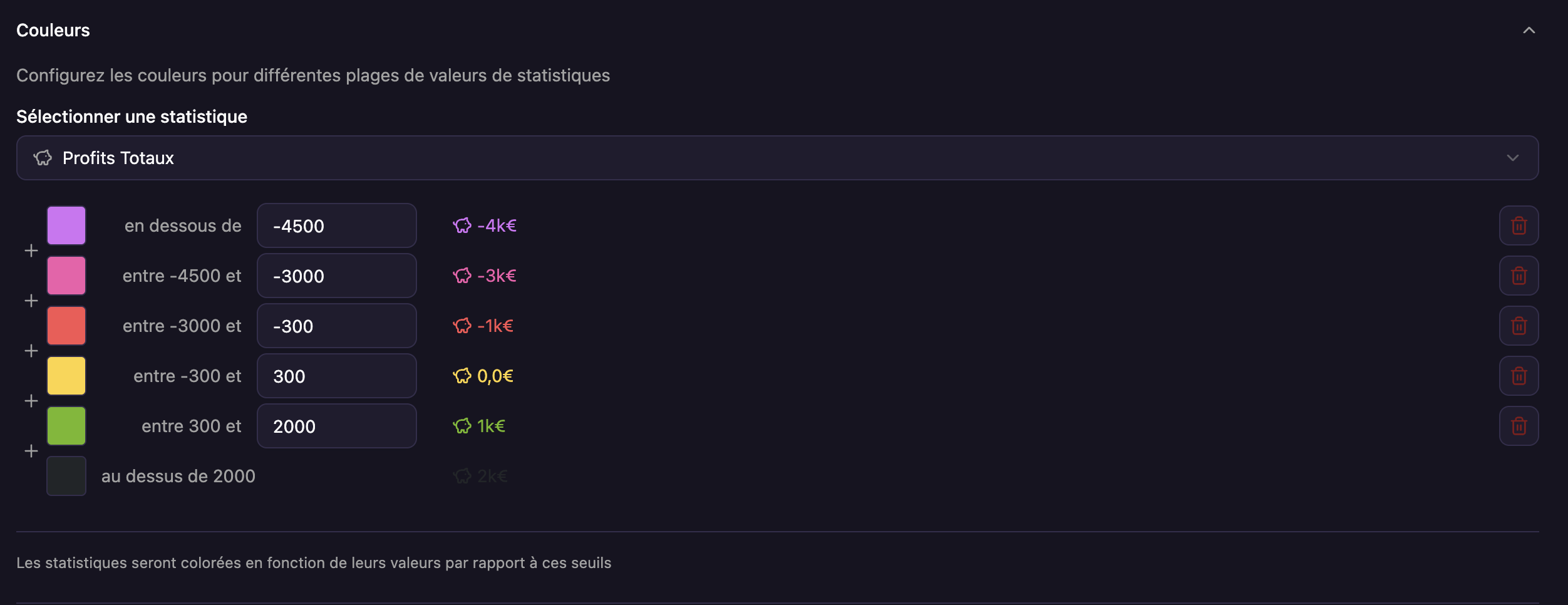Focus the -4500 threshold input field

click(x=337, y=225)
